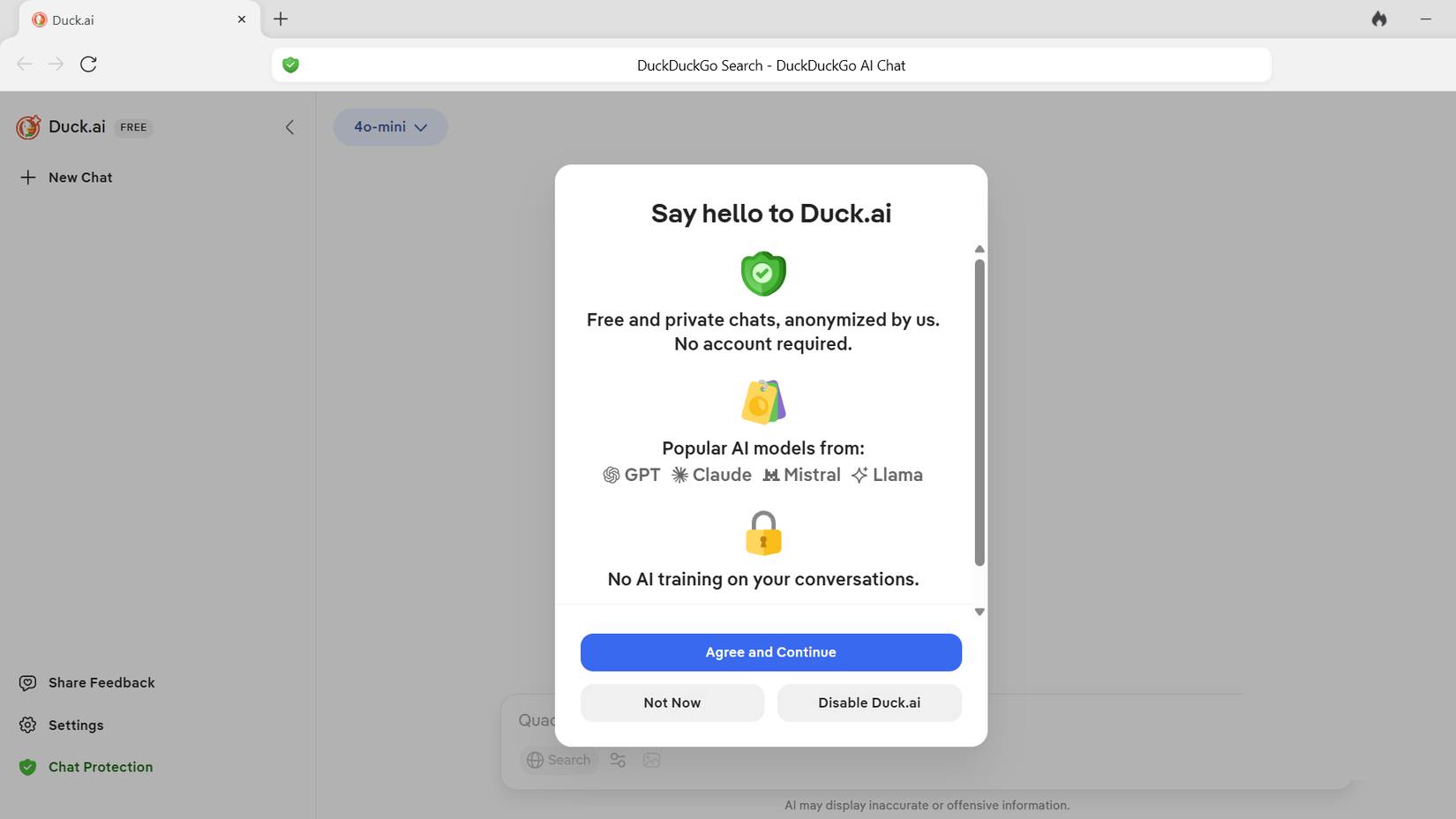The width and height of the screenshot is (1456, 819).
Task: Open the 4o-mini model dropdown
Action: pos(390,126)
